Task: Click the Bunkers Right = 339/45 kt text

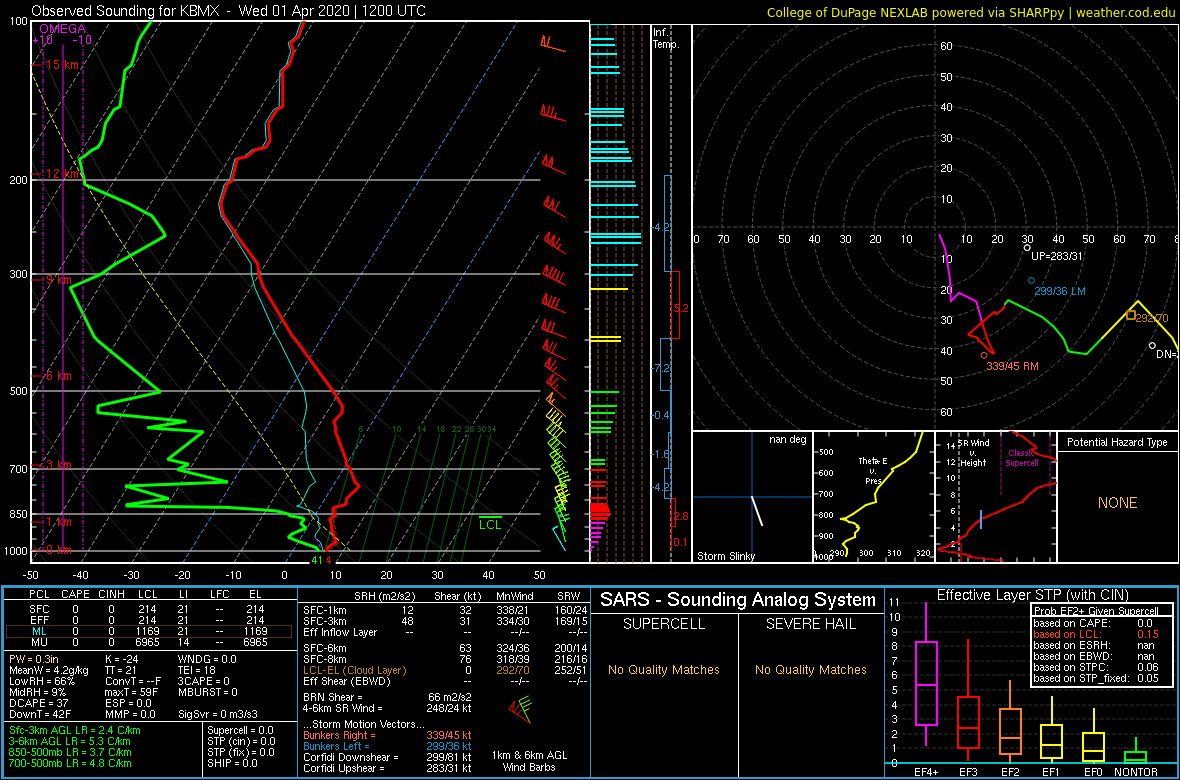Action: (387, 736)
